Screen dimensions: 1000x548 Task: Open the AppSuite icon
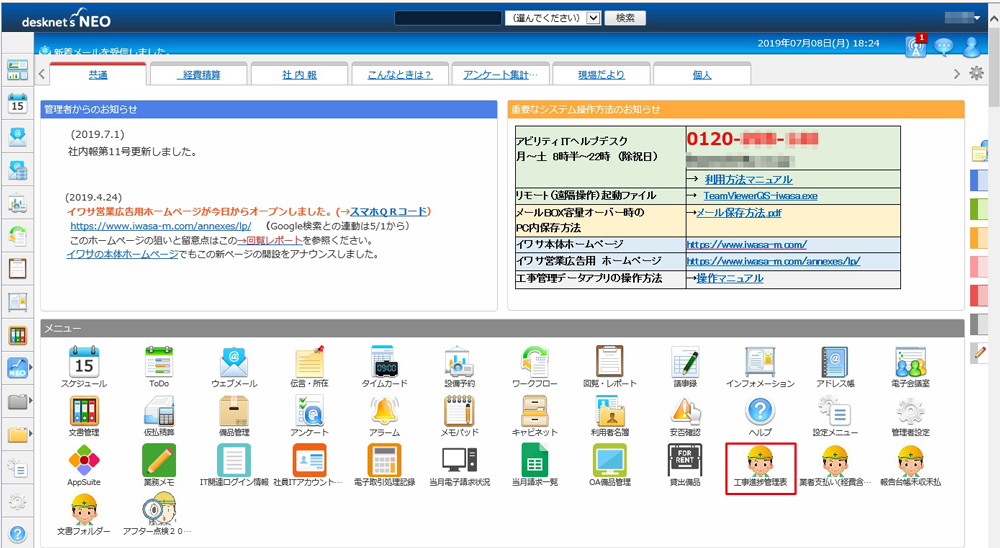pos(83,461)
